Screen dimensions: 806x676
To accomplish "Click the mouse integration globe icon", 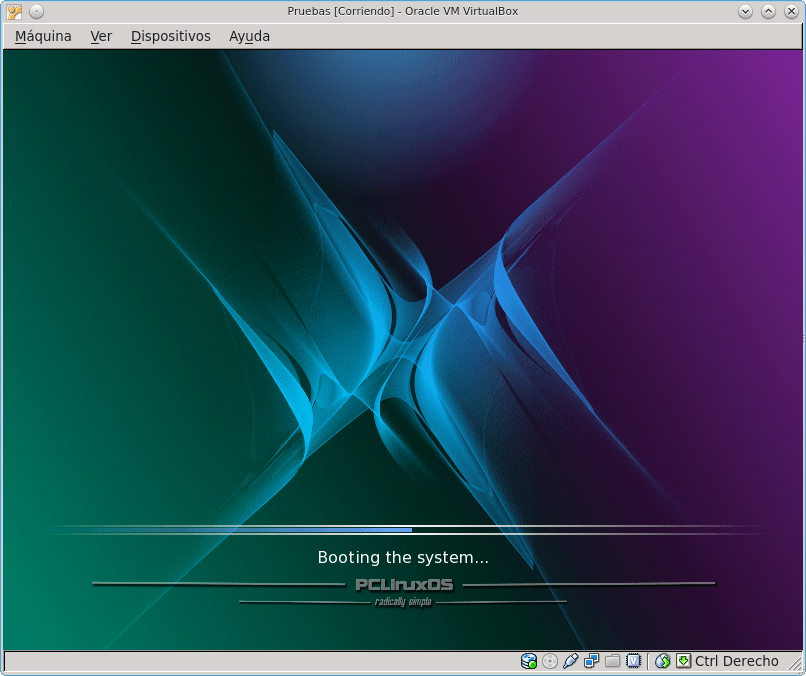I will coord(662,661).
